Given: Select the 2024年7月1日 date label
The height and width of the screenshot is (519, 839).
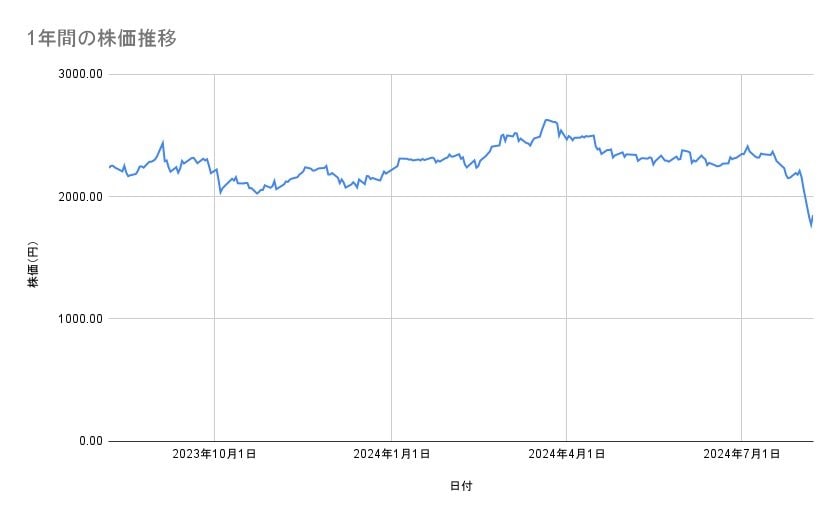Looking at the screenshot, I should pos(741,455).
